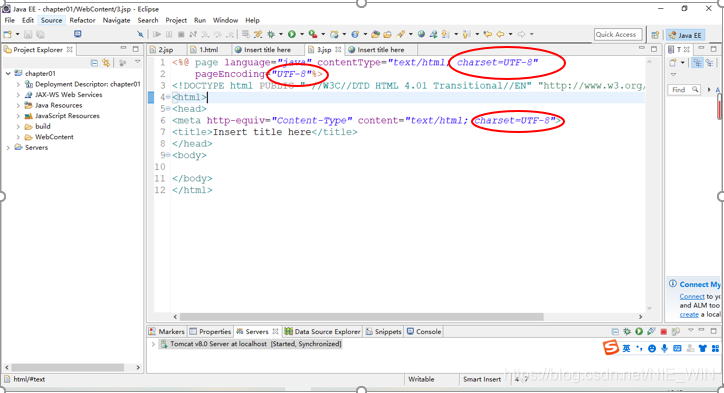Expand the chapter01 project node arrow
Viewport: 724px width, 393px height.
pyautogui.click(x=8, y=73)
